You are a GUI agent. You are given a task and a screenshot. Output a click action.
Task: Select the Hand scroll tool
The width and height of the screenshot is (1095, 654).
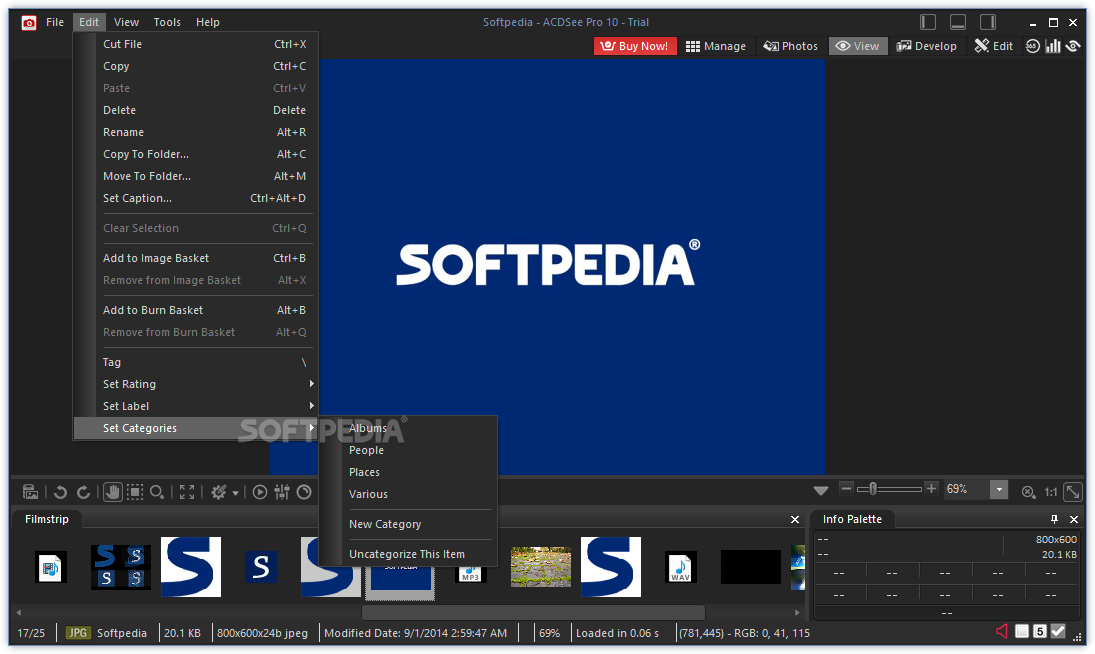click(112, 492)
